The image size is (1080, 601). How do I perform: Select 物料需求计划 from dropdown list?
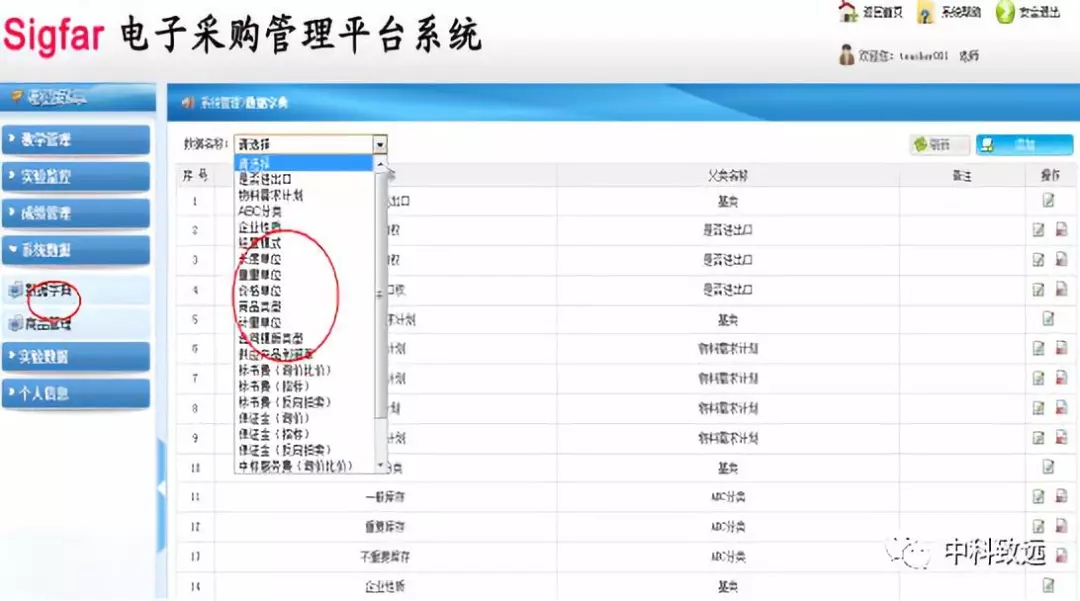[270, 195]
